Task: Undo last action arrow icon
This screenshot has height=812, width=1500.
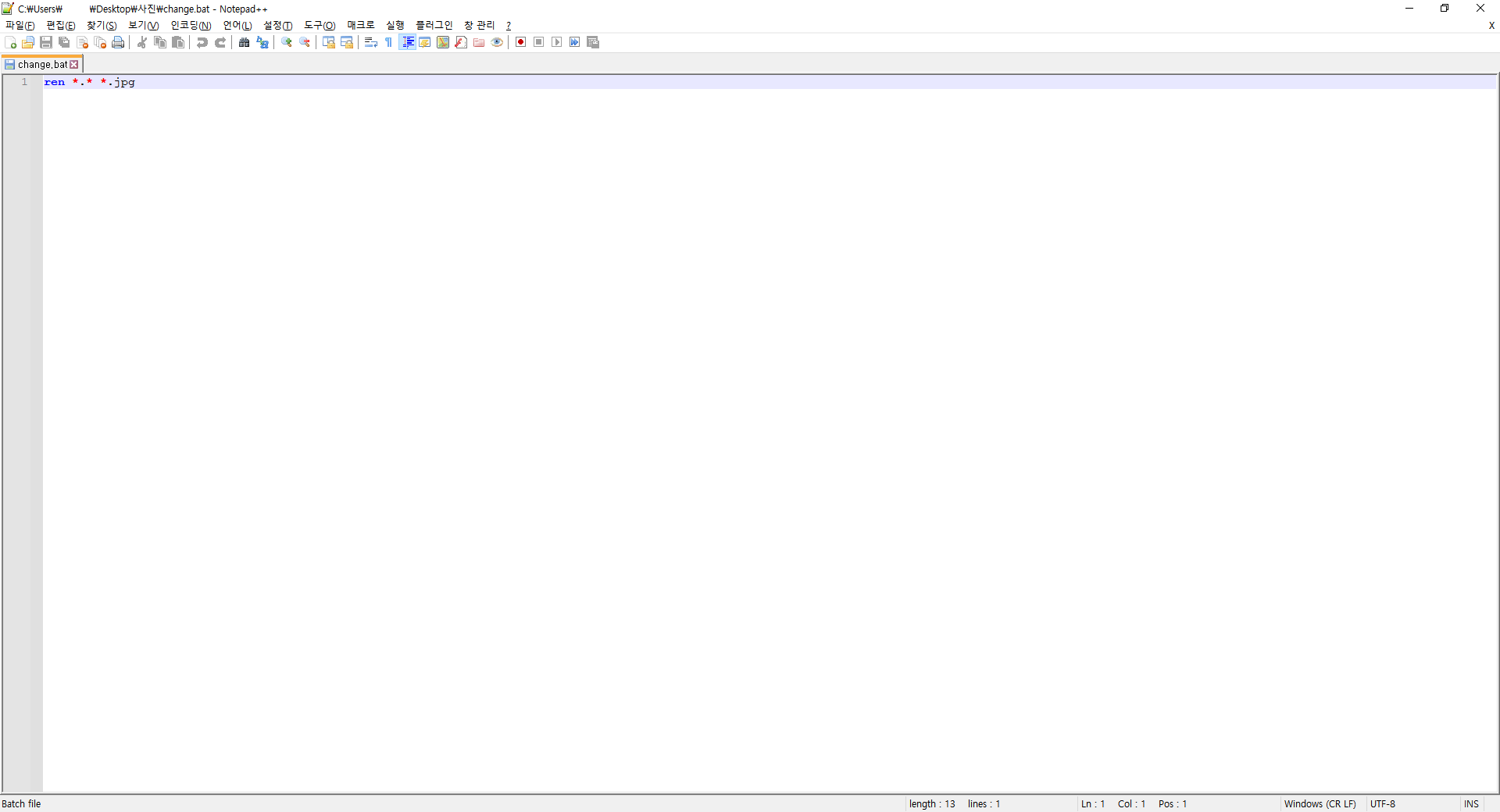Action: click(x=202, y=42)
